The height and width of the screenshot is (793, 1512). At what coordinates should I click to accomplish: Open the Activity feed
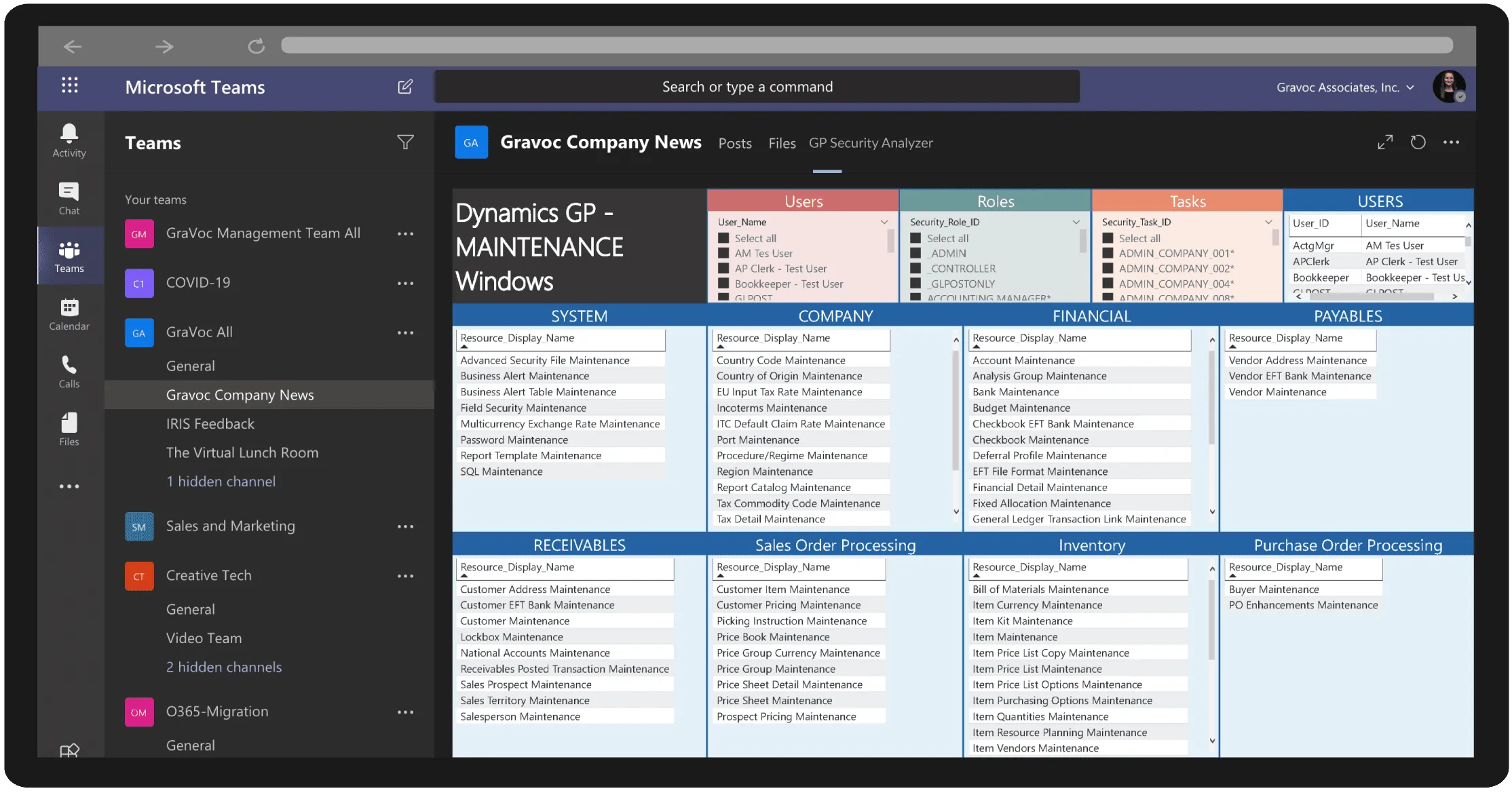[x=69, y=140]
